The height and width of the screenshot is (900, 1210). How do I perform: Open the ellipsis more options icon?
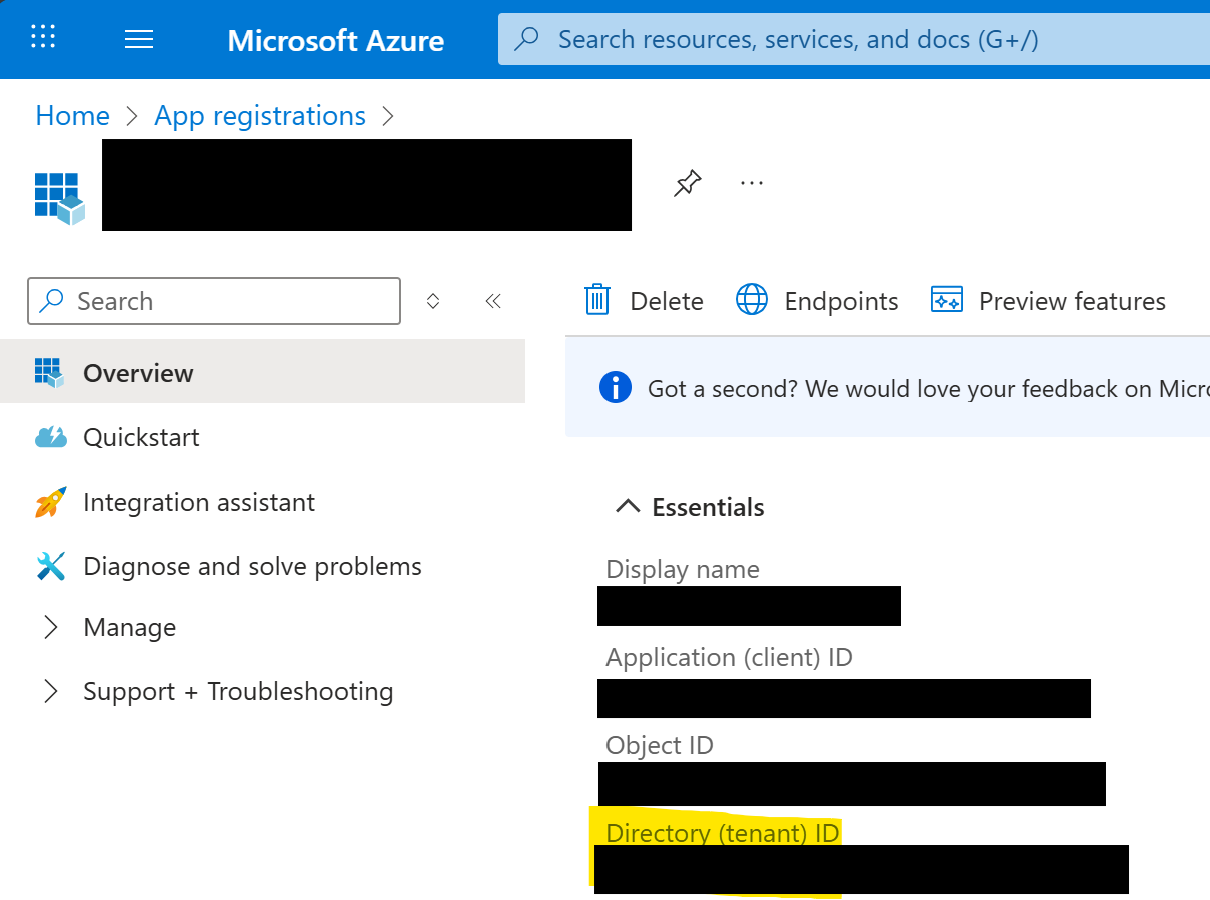pos(751,182)
